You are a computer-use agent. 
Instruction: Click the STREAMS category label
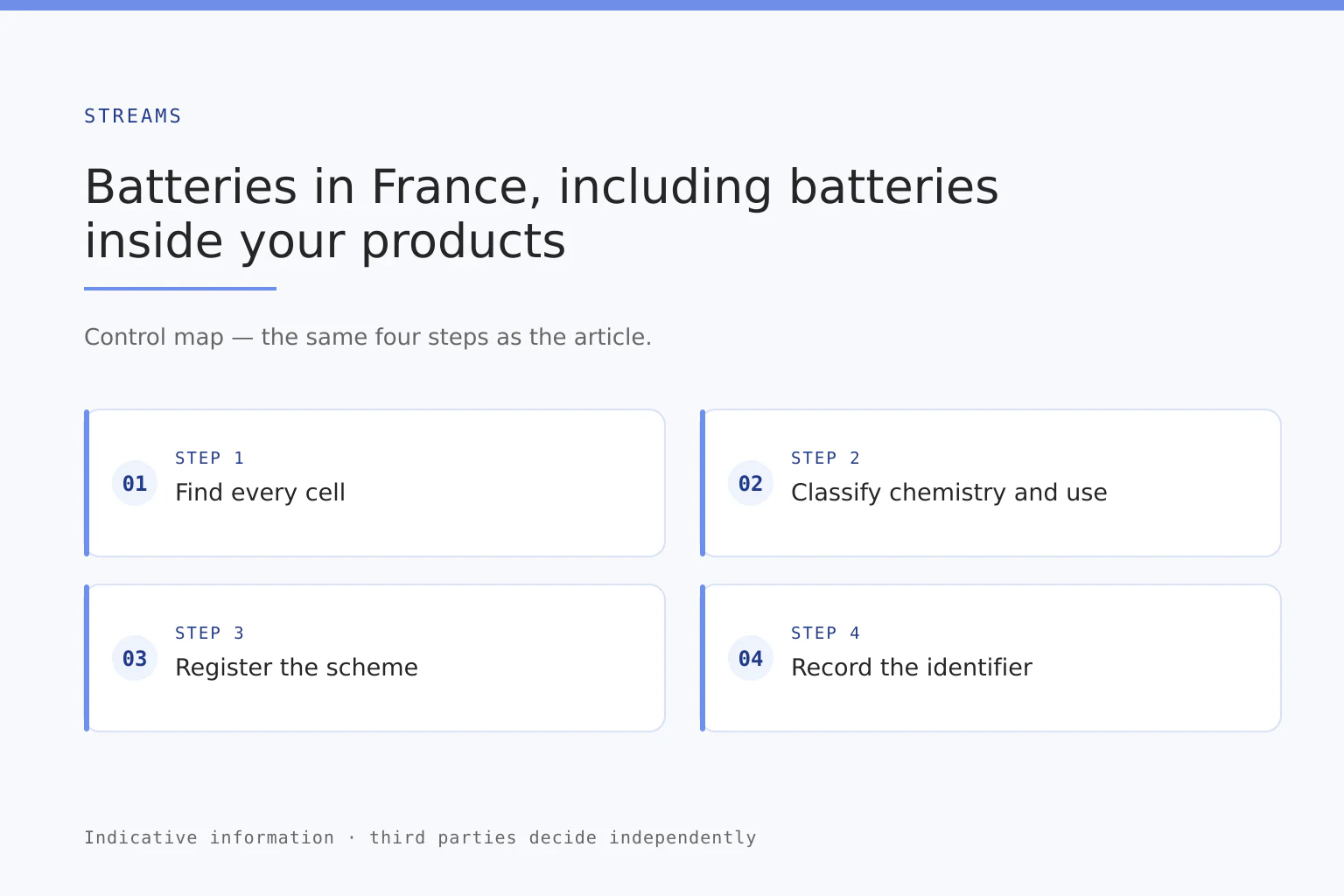coord(133,116)
